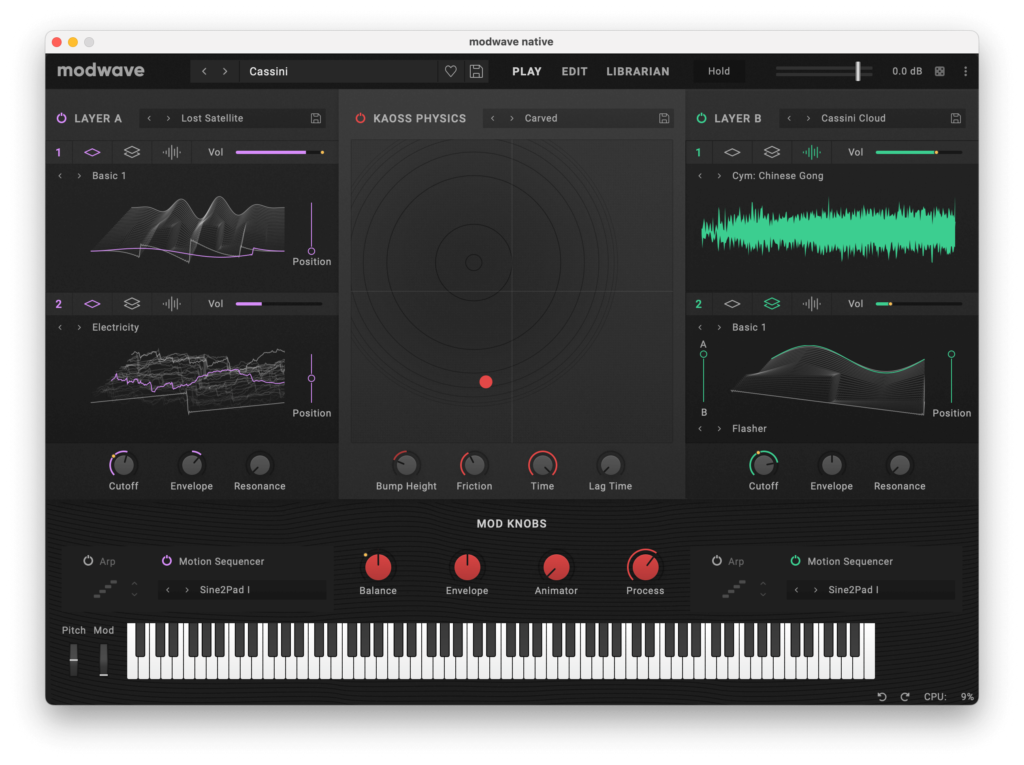Select single wavetable mode for Layer A oscillator 2
This screenshot has height=765, width=1024.
92,304
